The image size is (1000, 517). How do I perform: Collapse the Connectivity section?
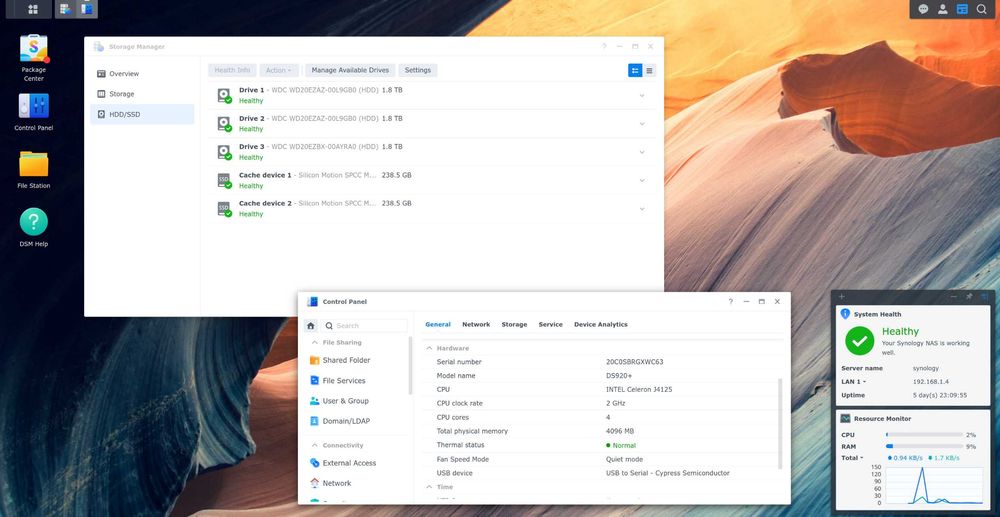314,445
